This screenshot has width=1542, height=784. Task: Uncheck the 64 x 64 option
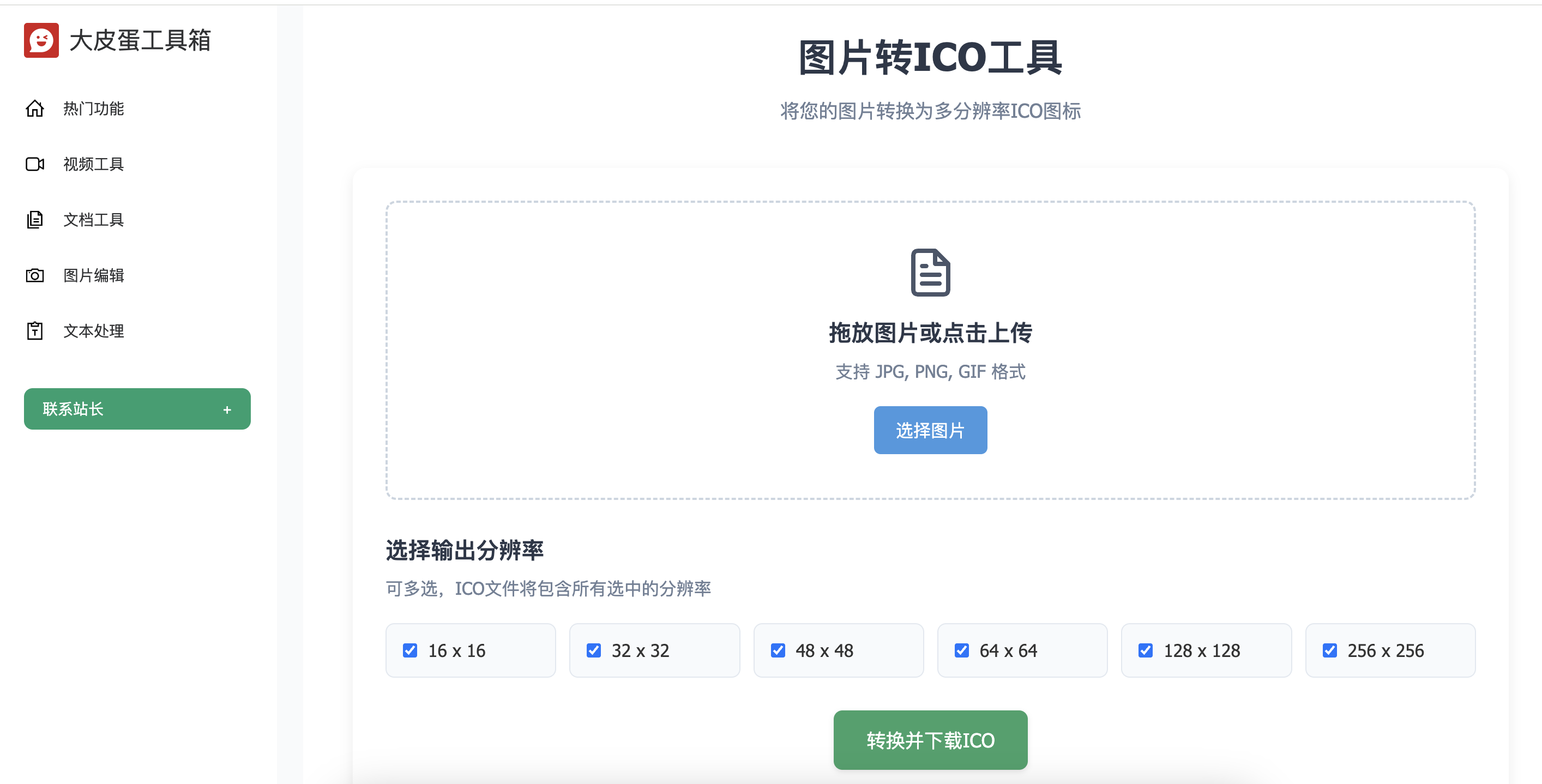(x=962, y=650)
